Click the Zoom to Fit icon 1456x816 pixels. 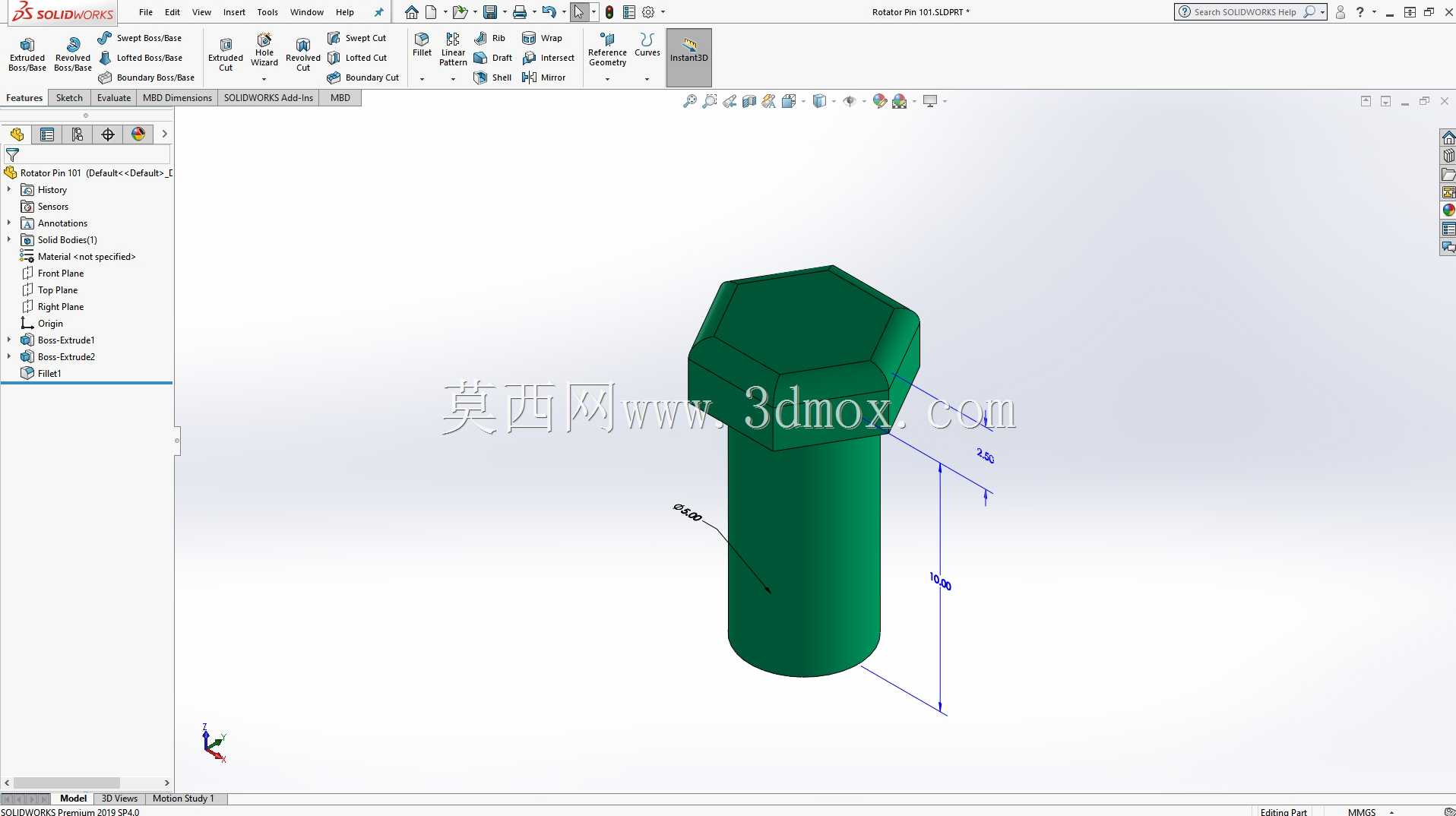point(690,101)
